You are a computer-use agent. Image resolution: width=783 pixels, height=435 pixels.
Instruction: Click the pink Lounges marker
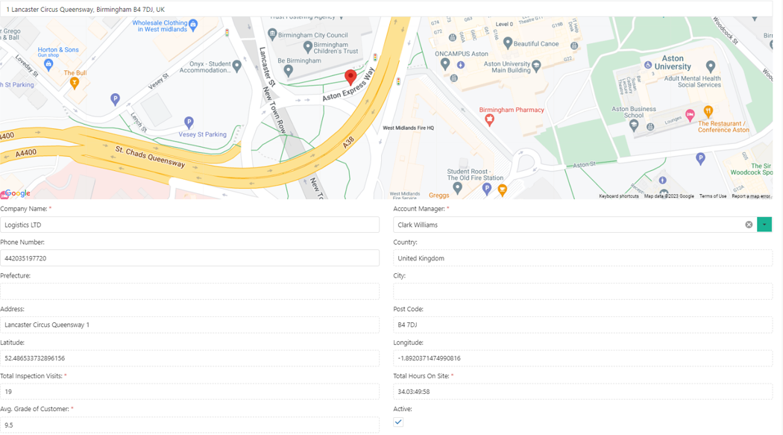(x=690, y=115)
